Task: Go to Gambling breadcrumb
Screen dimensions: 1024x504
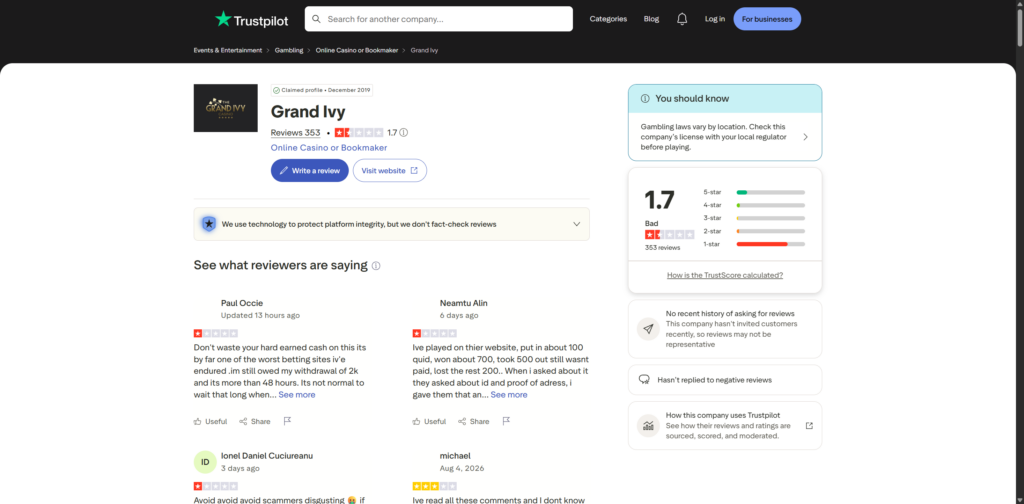Action: pyautogui.click(x=289, y=50)
